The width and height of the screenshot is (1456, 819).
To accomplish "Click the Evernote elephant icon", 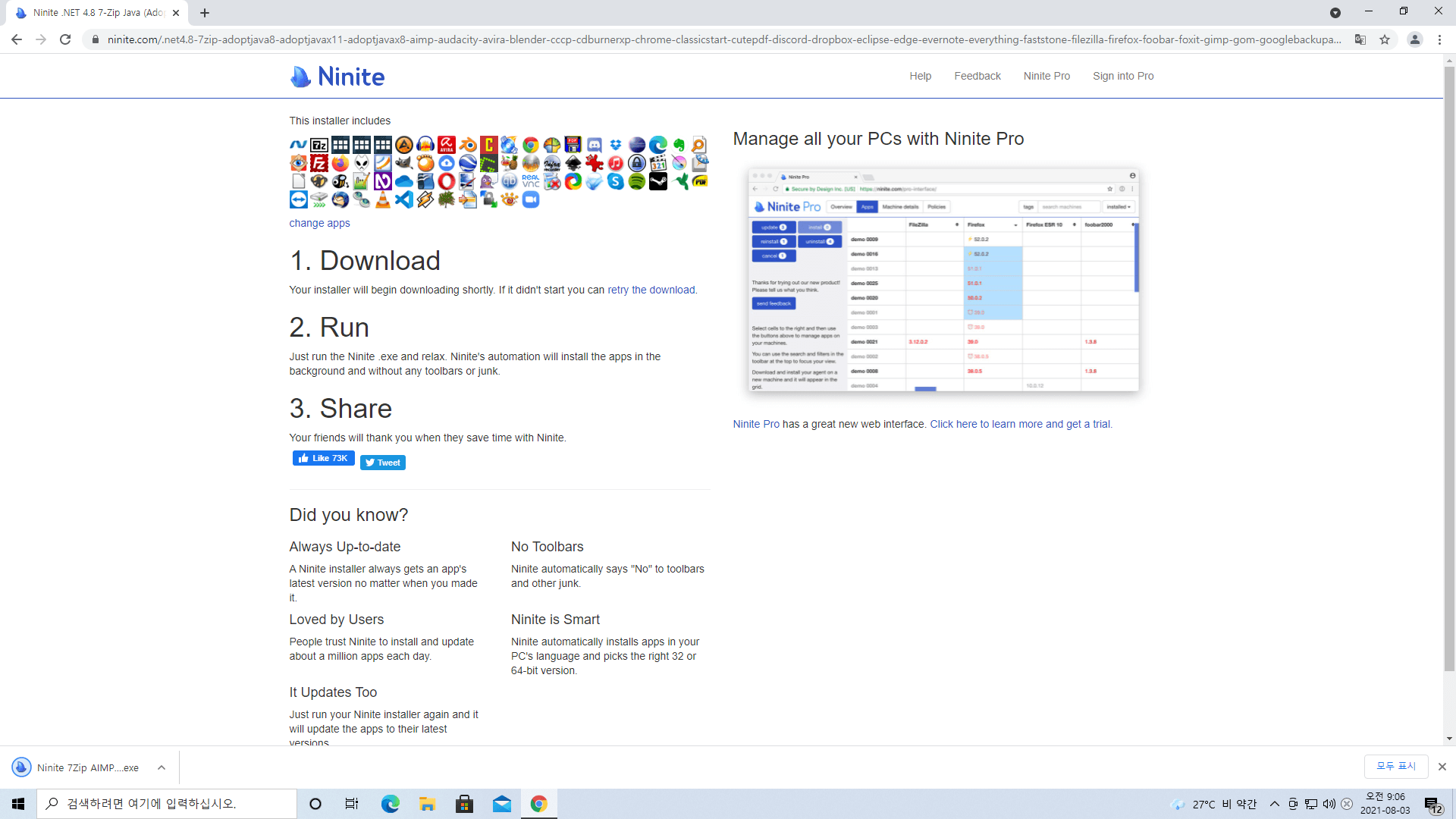I will coord(679,145).
